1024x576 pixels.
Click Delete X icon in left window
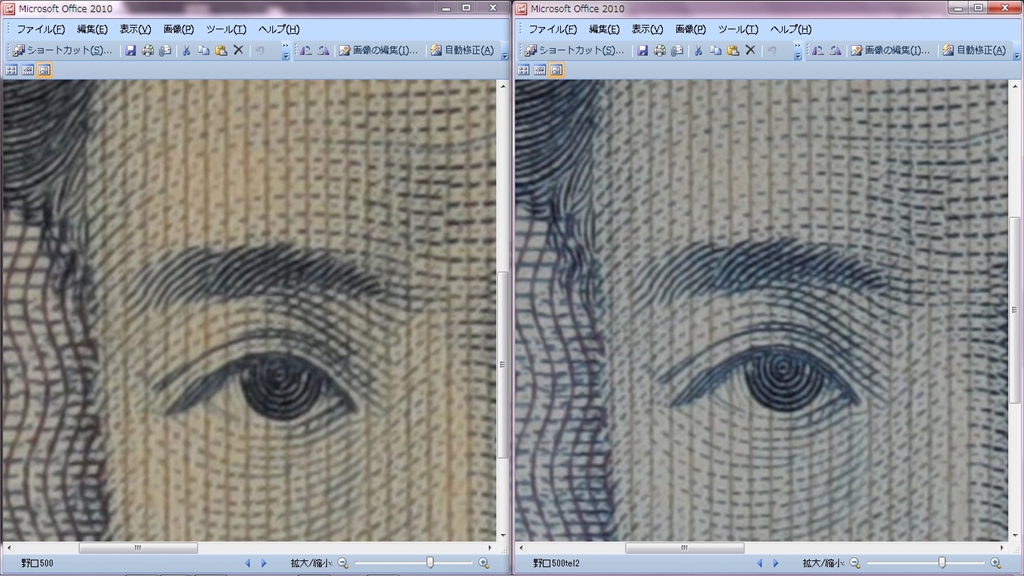point(238,50)
